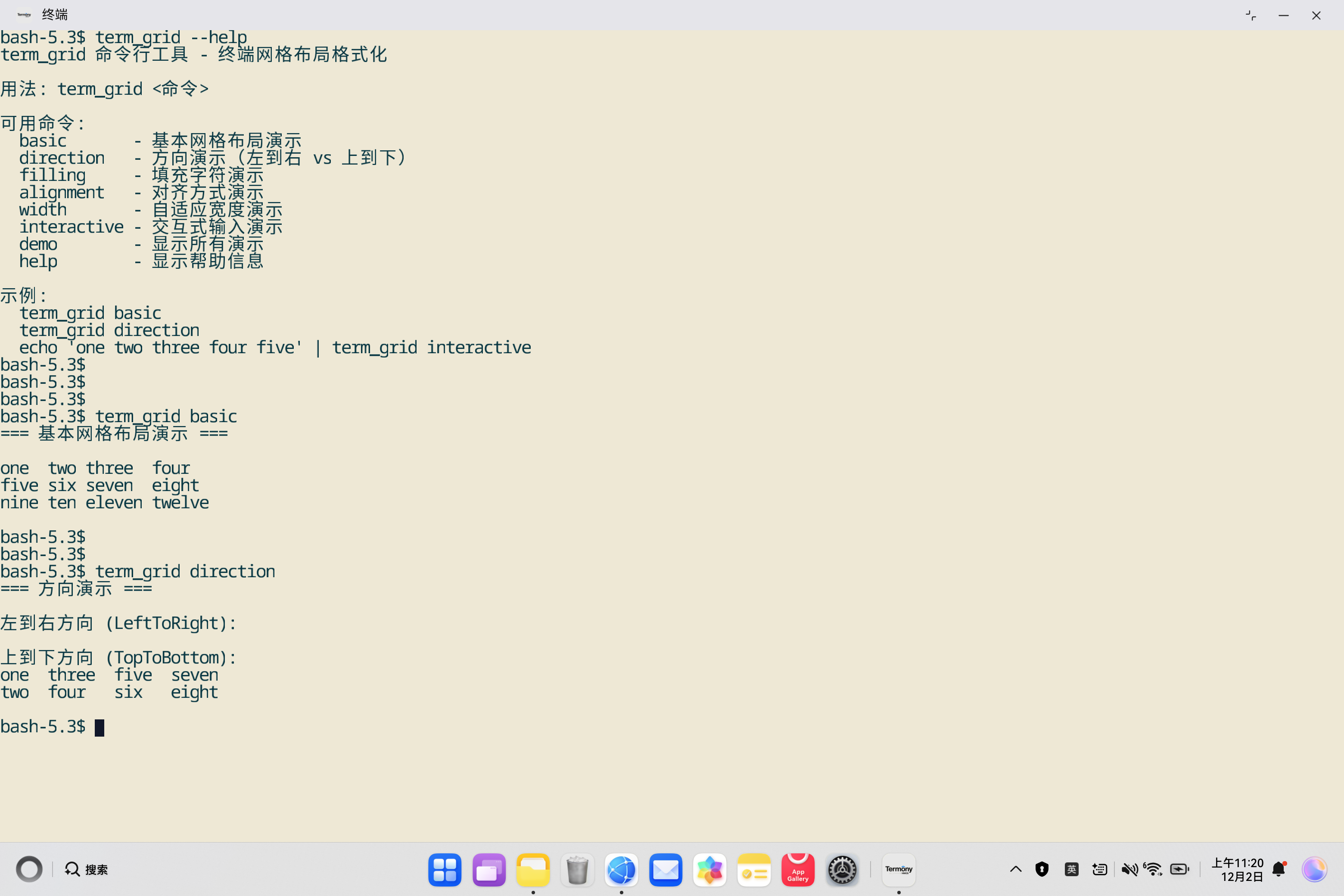Image resolution: width=1344 pixels, height=896 pixels.
Task: Expand hidden tray icons chevron
Action: (x=1015, y=869)
